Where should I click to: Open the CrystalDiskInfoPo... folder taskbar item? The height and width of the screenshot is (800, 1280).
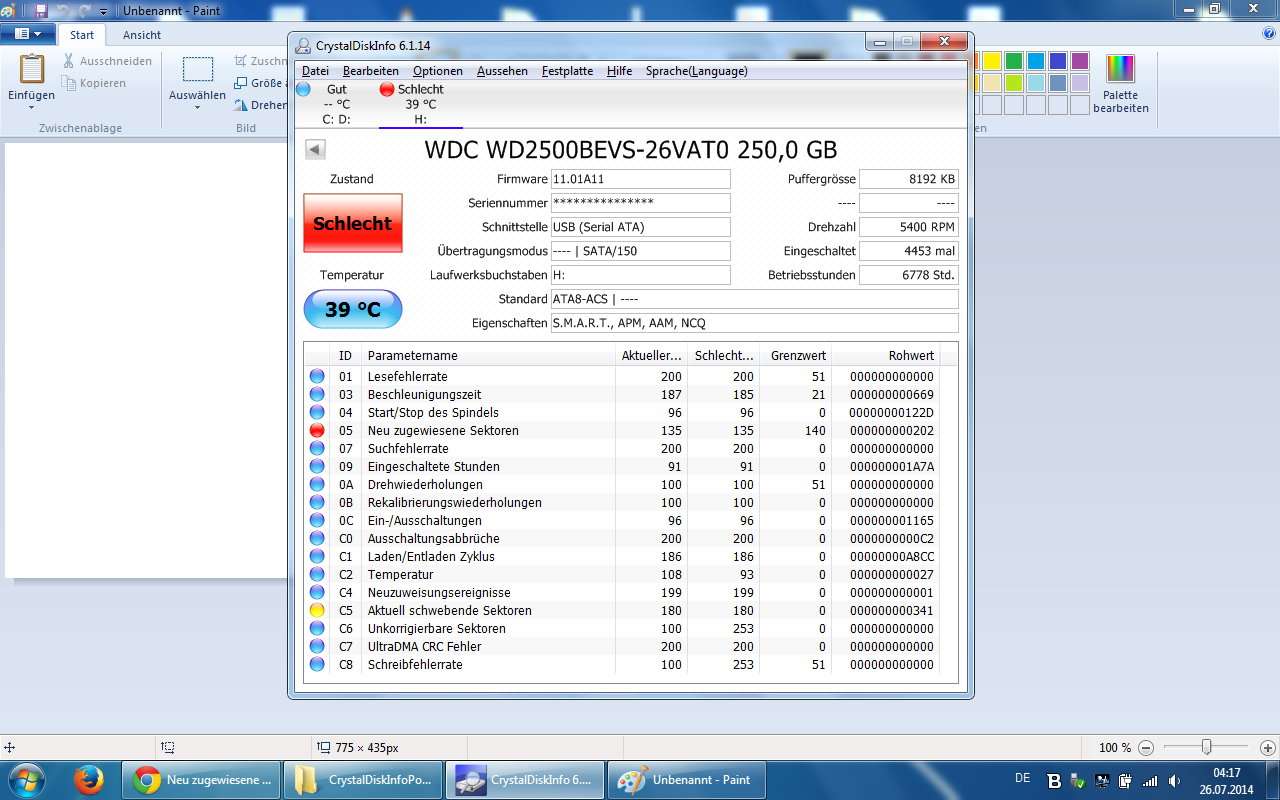(362, 779)
